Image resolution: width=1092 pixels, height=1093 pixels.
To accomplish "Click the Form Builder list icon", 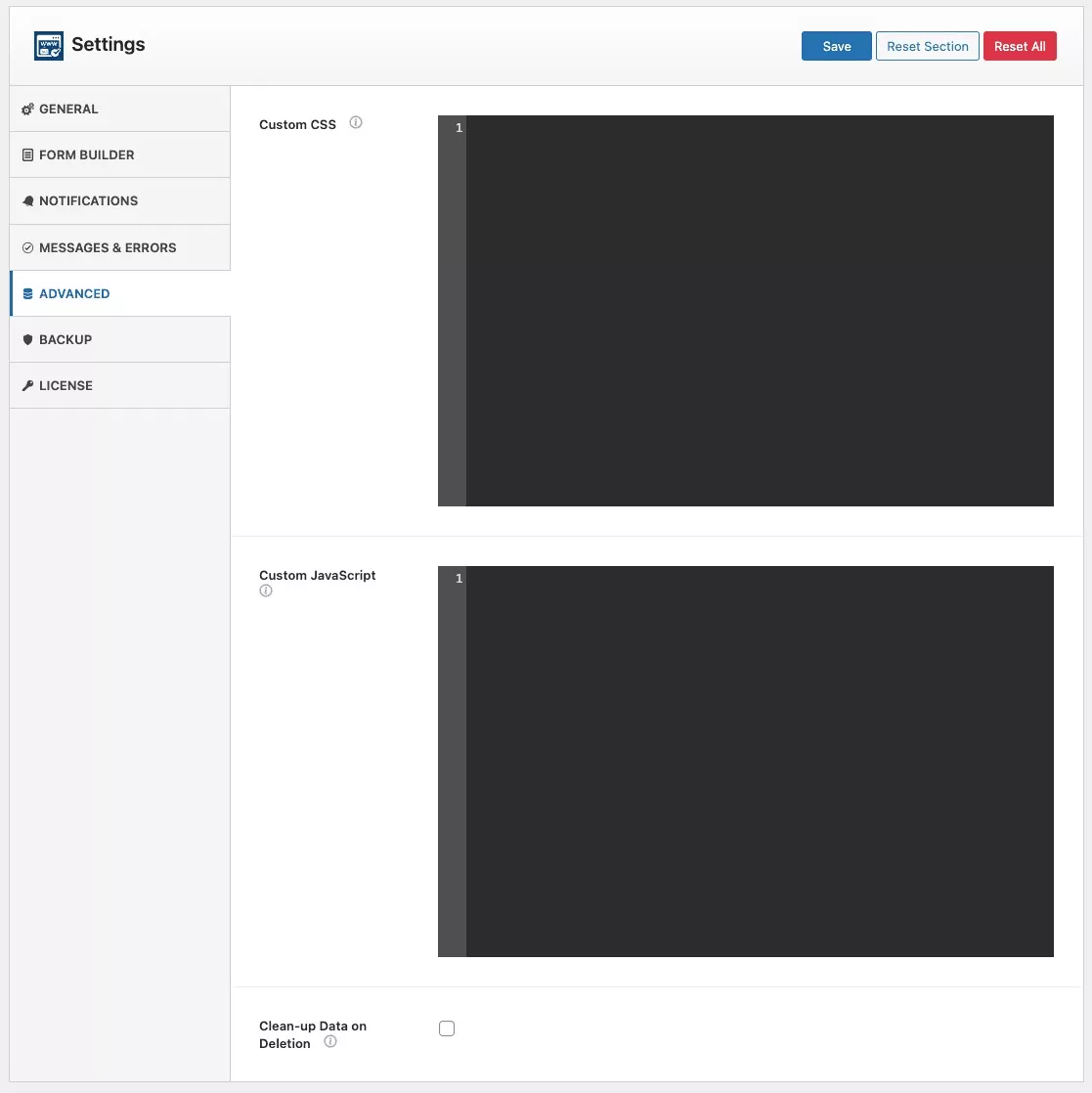I will [27, 155].
